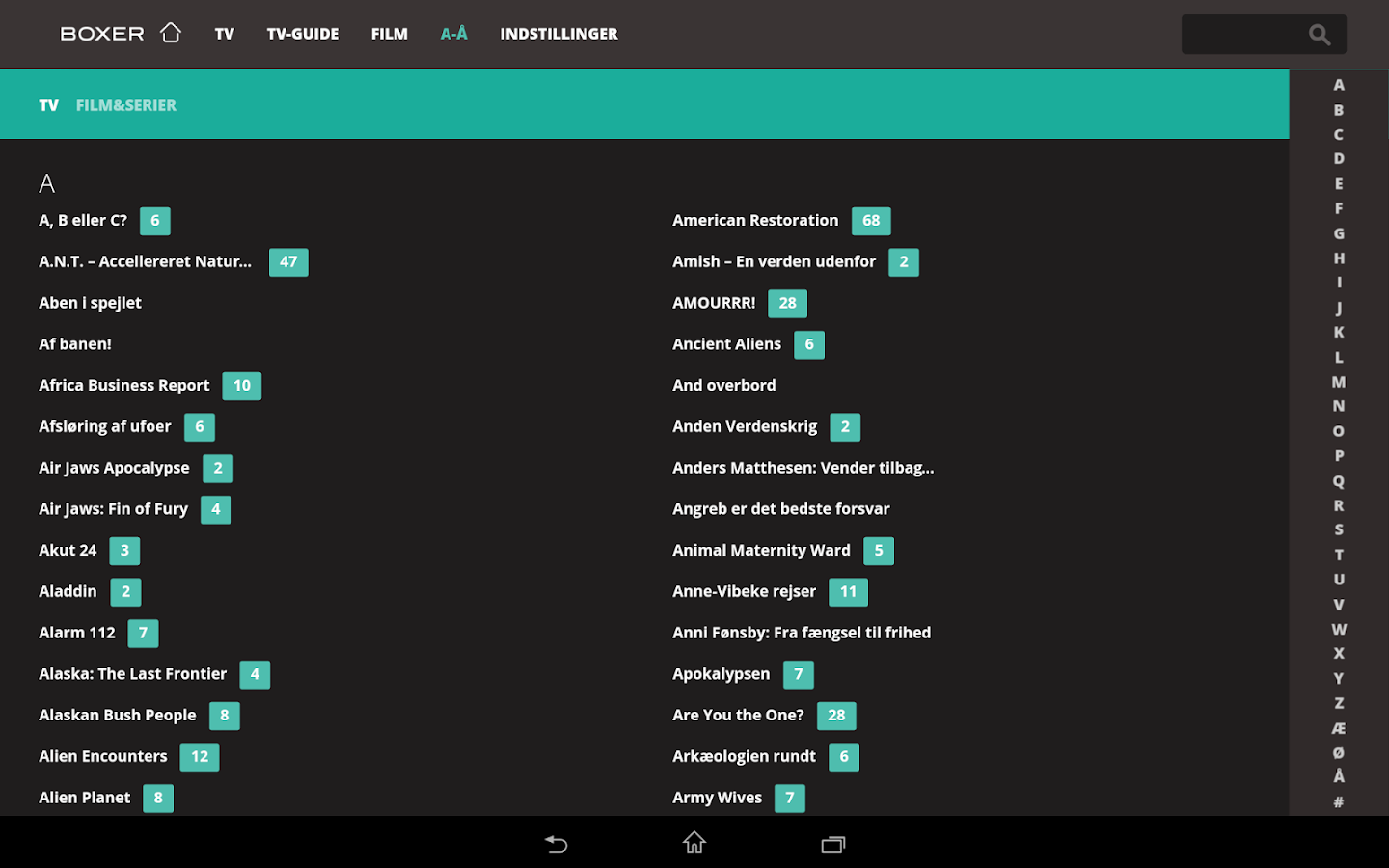This screenshot has width=1389, height=868.
Task: Click inside the search input field
Action: pos(1264,35)
